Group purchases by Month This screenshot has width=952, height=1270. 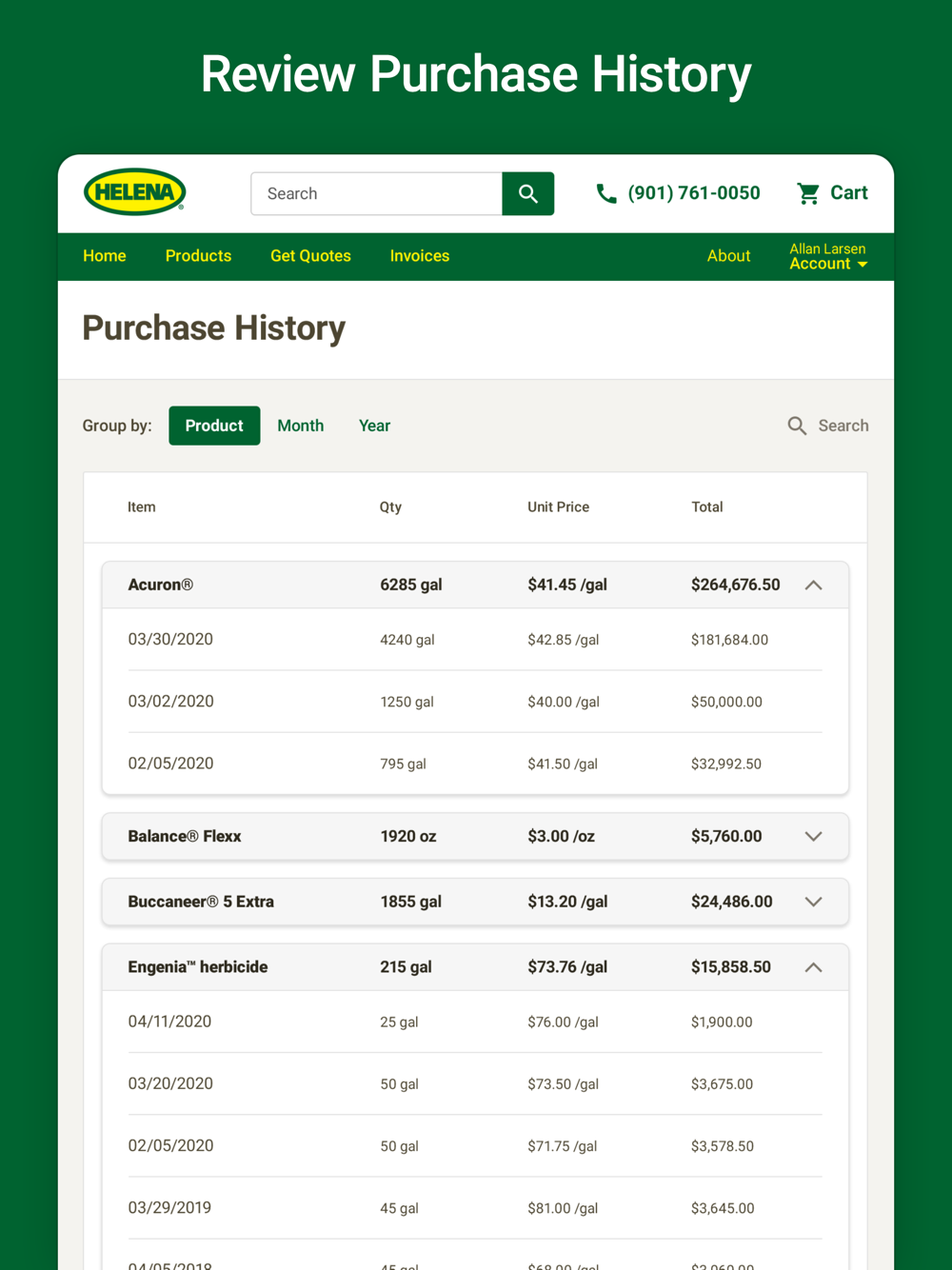pos(301,426)
